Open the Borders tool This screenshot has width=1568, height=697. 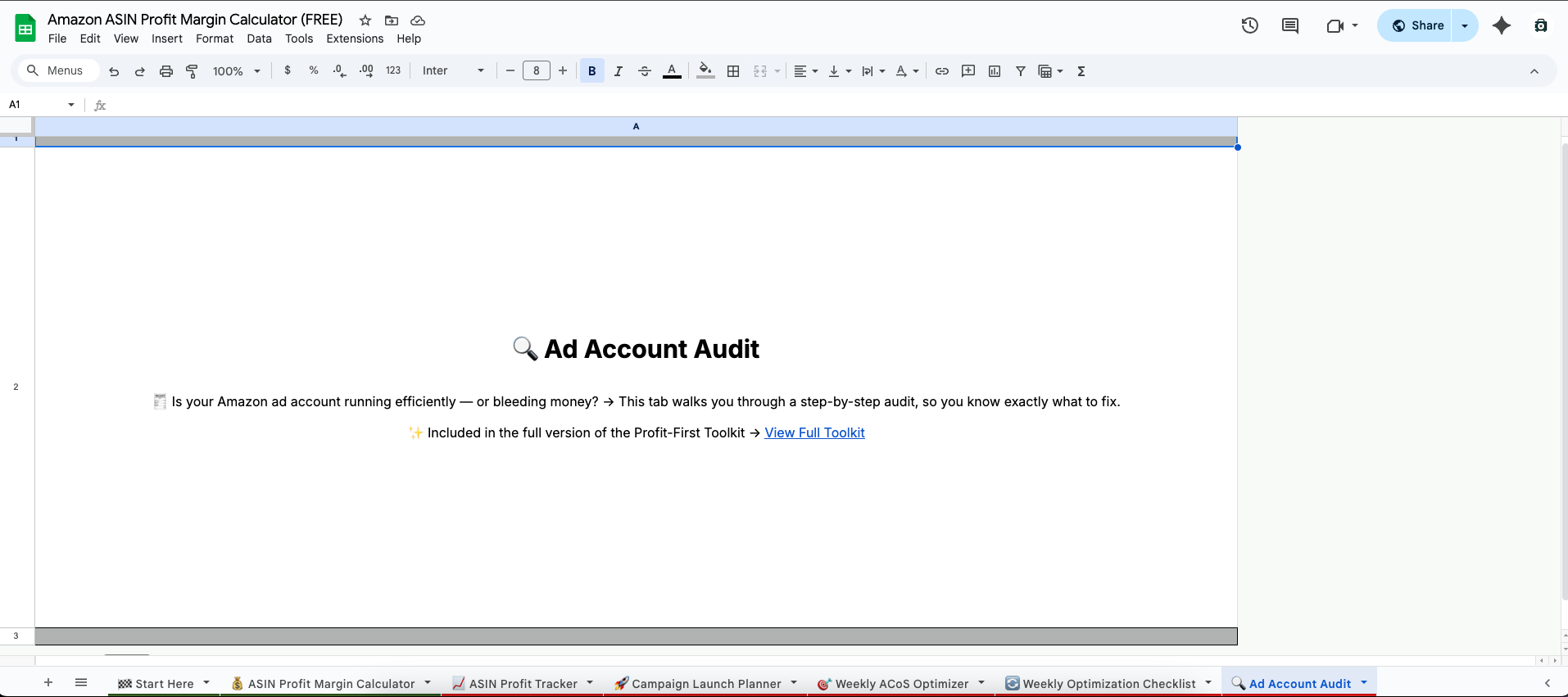click(x=733, y=71)
